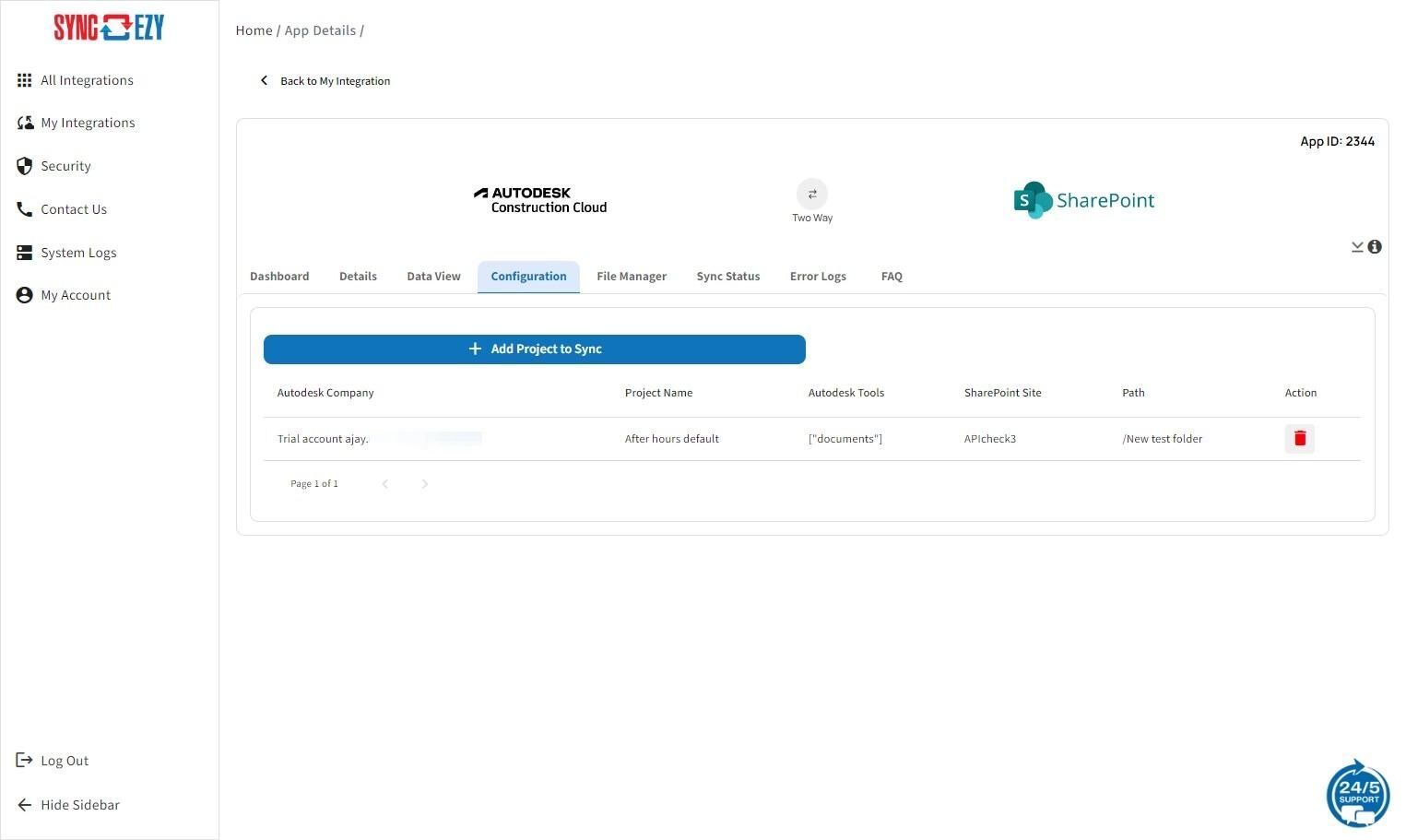The image size is (1406, 840).
Task: Click Log Out in the sidebar
Action: 65,761
